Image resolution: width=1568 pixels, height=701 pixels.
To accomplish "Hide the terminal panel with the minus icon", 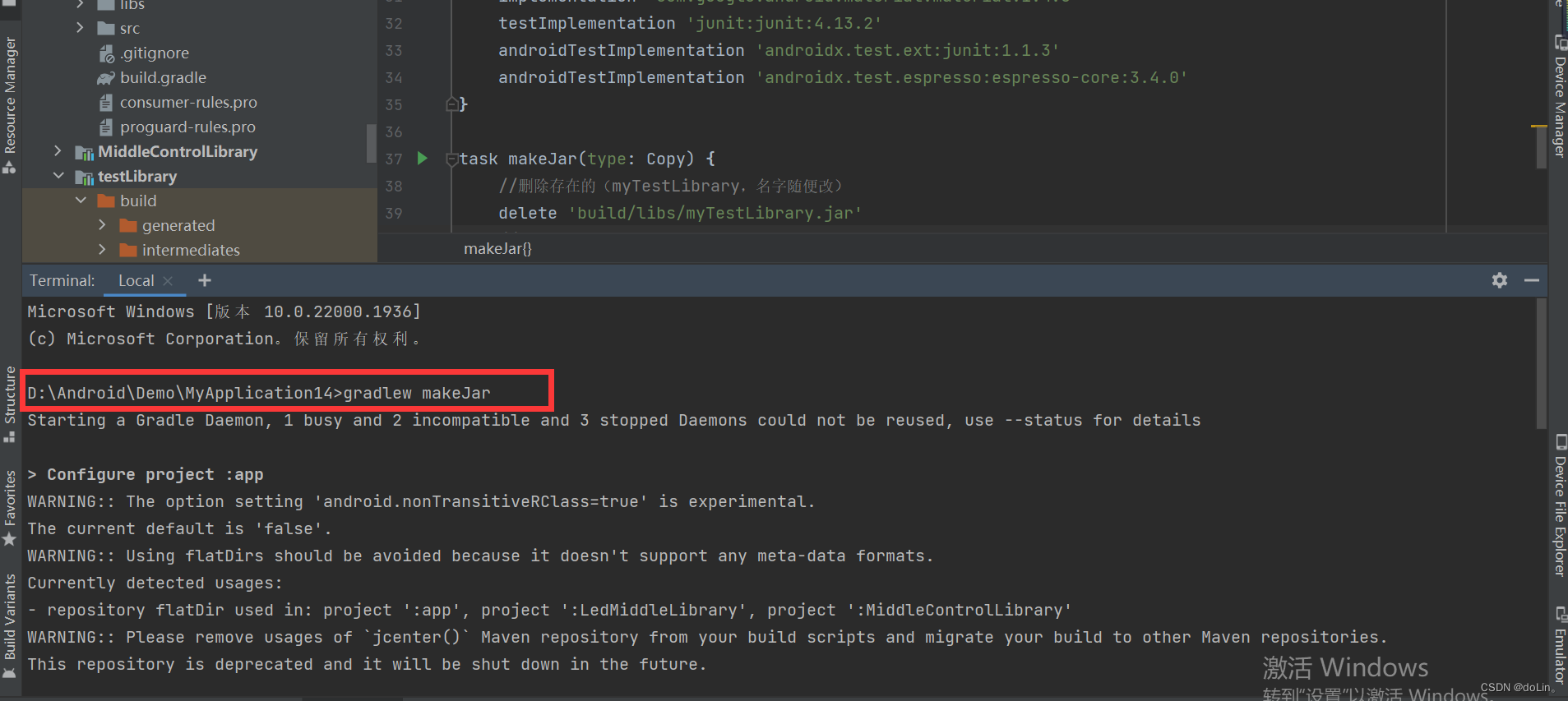I will (x=1531, y=280).
